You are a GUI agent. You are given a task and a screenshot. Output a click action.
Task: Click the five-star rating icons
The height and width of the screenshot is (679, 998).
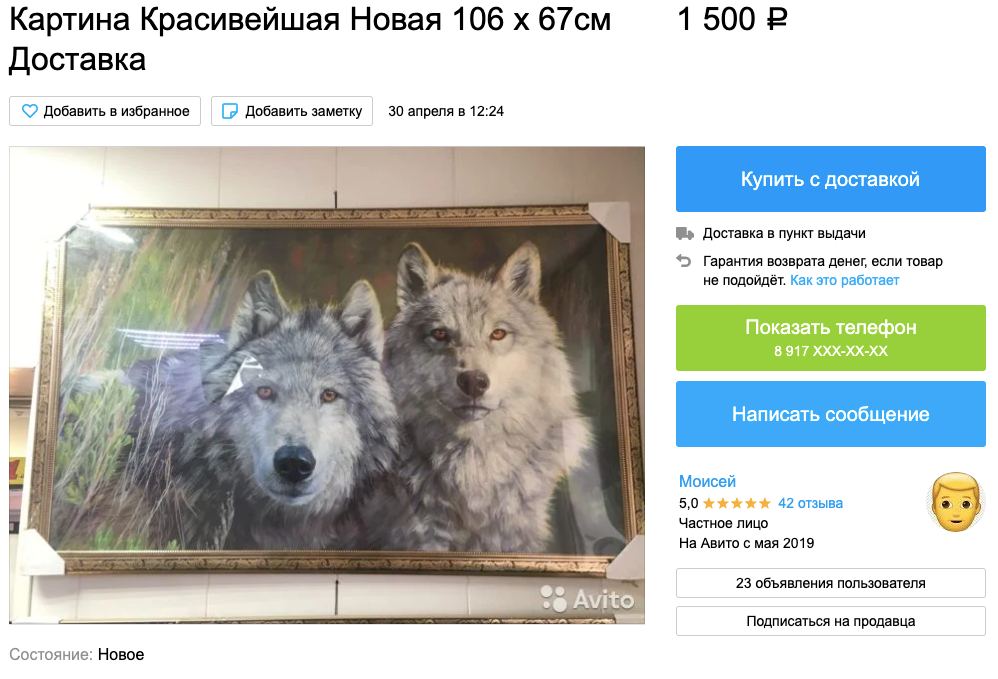(x=736, y=503)
